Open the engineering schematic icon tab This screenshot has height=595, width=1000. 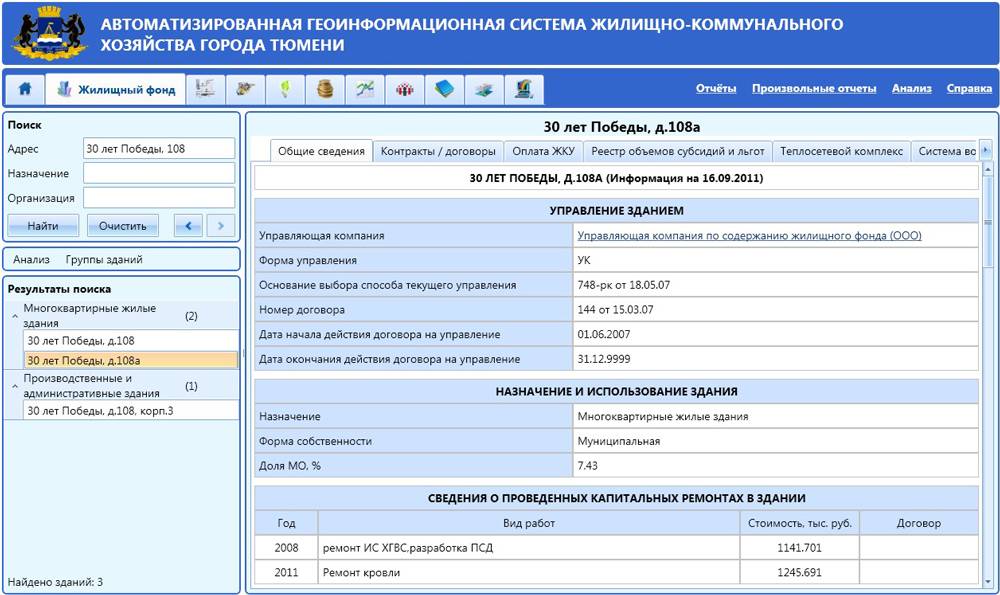pos(205,89)
